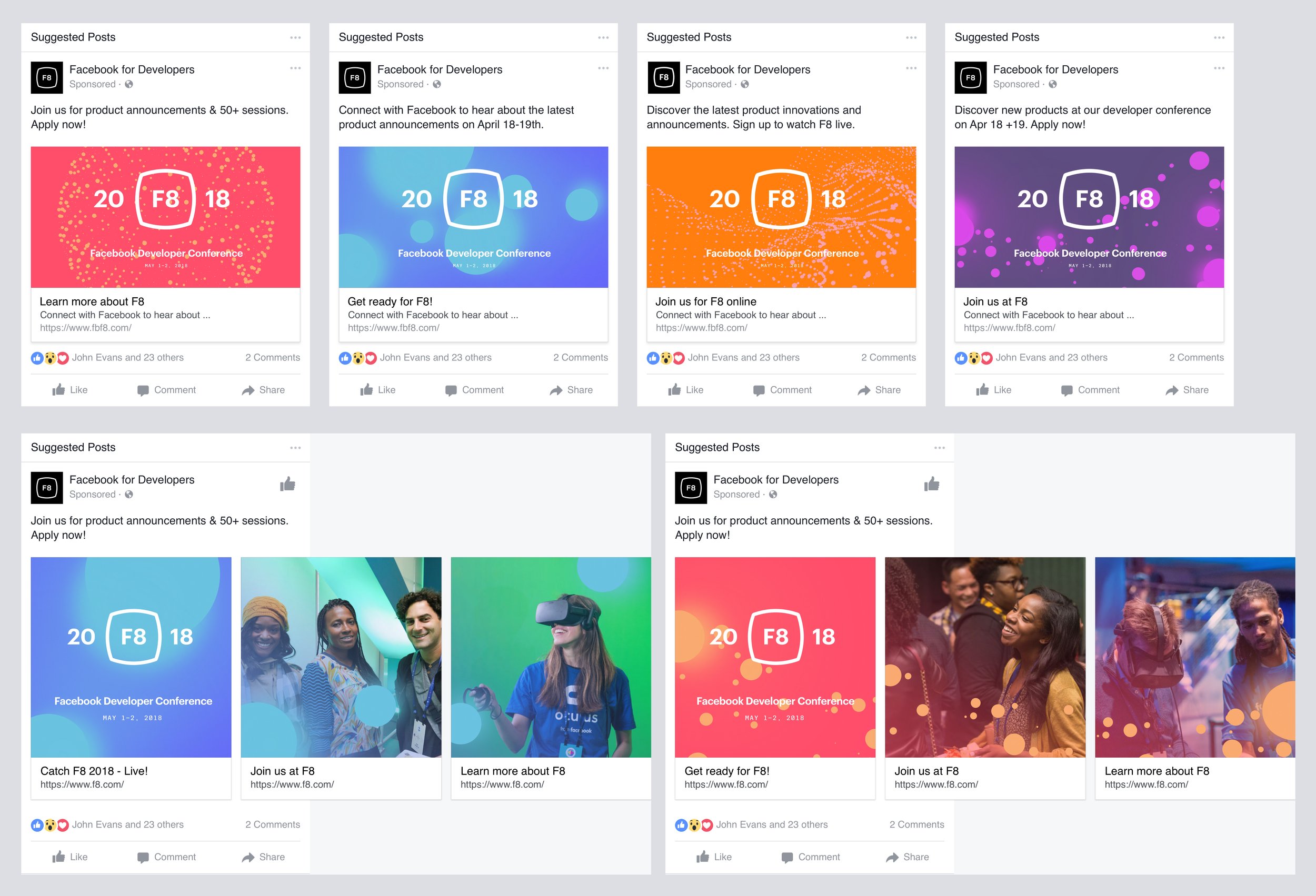The width and height of the screenshot is (1316, 896).
Task: Click 'Catch F8 2018 - Live!' card
Action: point(94,771)
